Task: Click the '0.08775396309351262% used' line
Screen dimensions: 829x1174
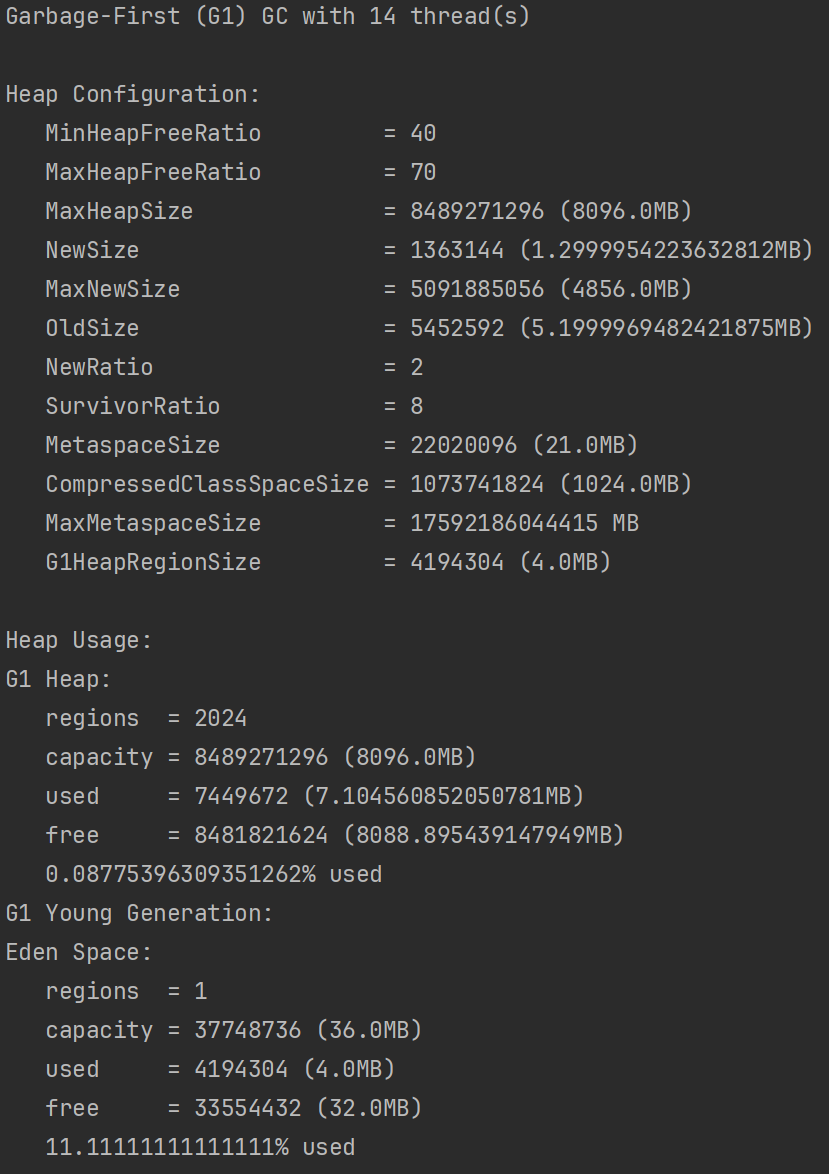Action: tap(213, 875)
